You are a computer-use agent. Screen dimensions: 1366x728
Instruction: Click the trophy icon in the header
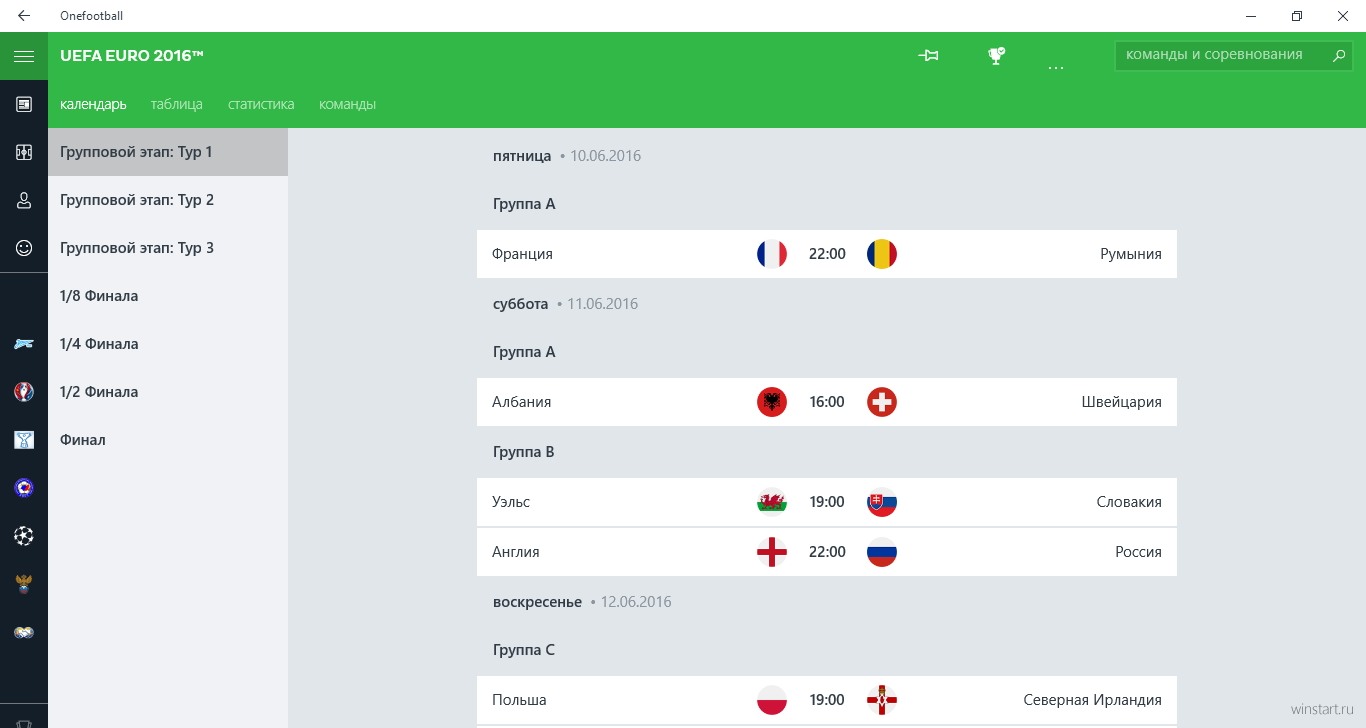coord(996,56)
